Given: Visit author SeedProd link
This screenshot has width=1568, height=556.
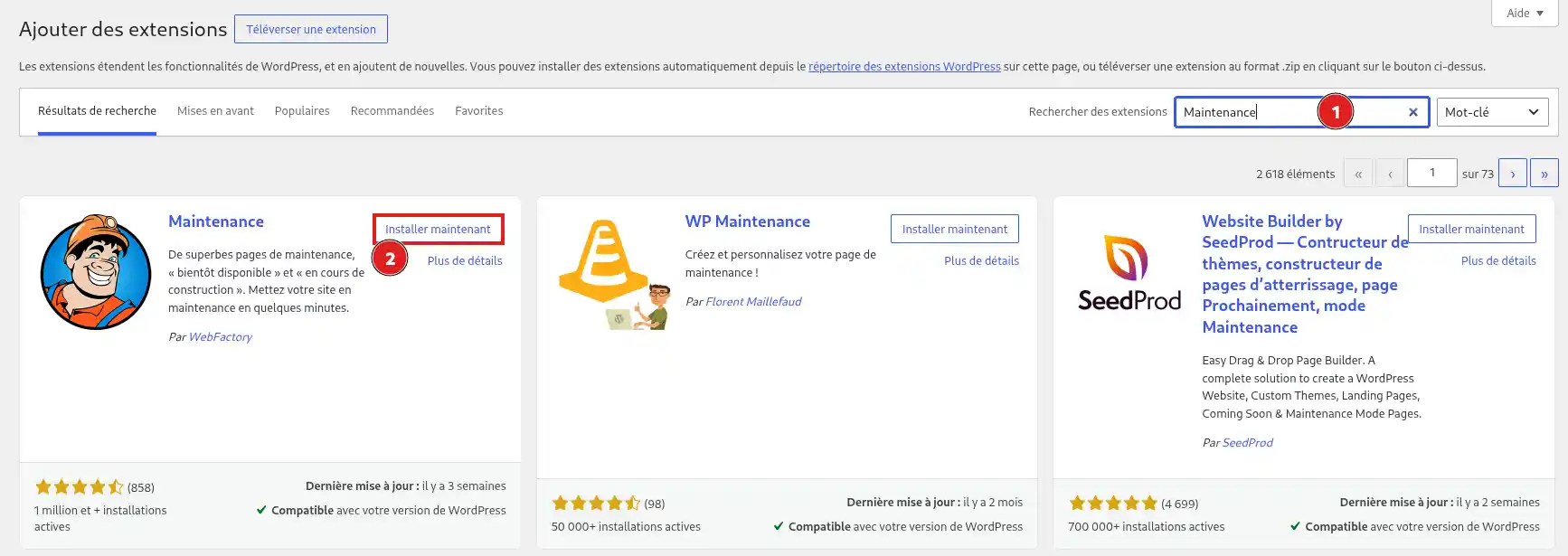Looking at the screenshot, I should [x=1248, y=442].
